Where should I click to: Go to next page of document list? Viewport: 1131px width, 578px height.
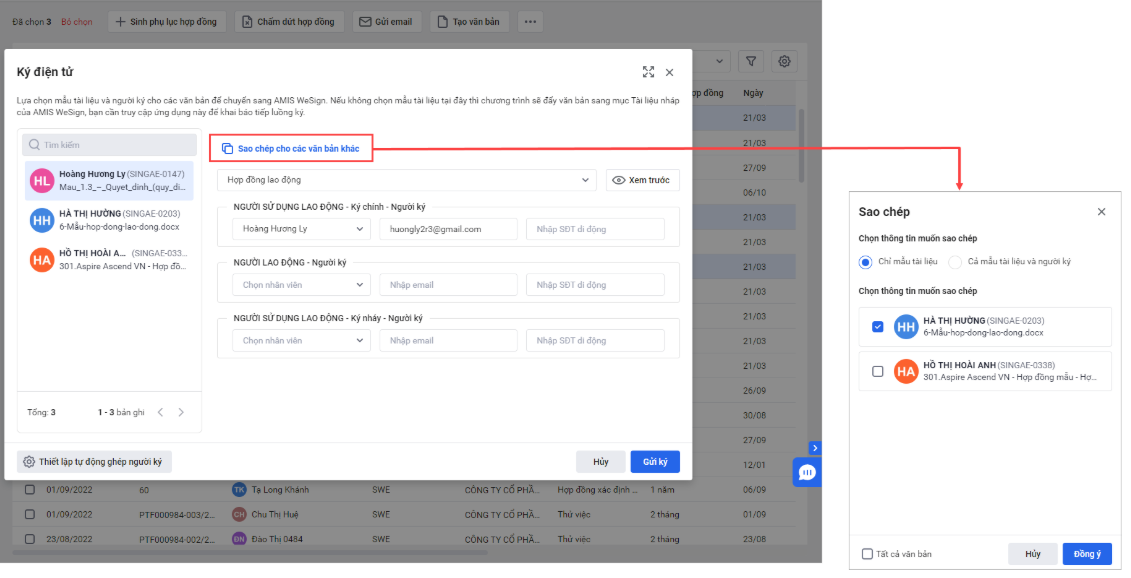click(181, 412)
